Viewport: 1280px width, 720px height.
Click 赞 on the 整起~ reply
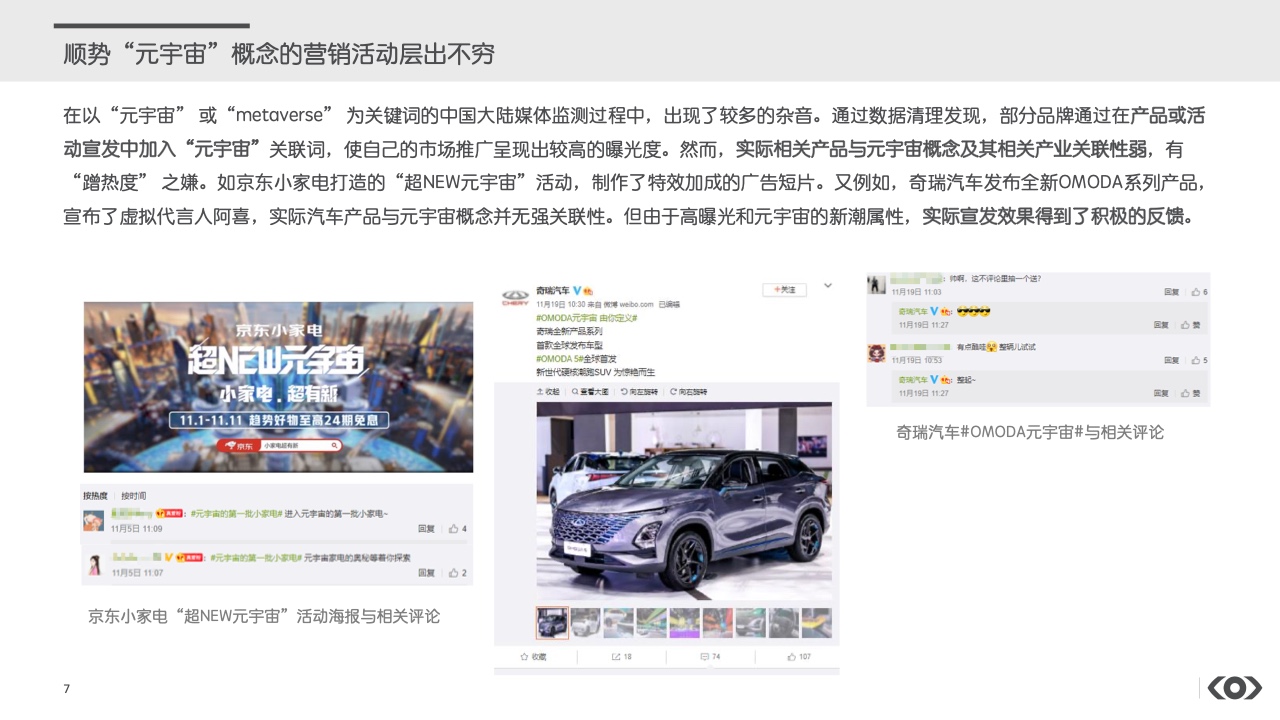1191,393
